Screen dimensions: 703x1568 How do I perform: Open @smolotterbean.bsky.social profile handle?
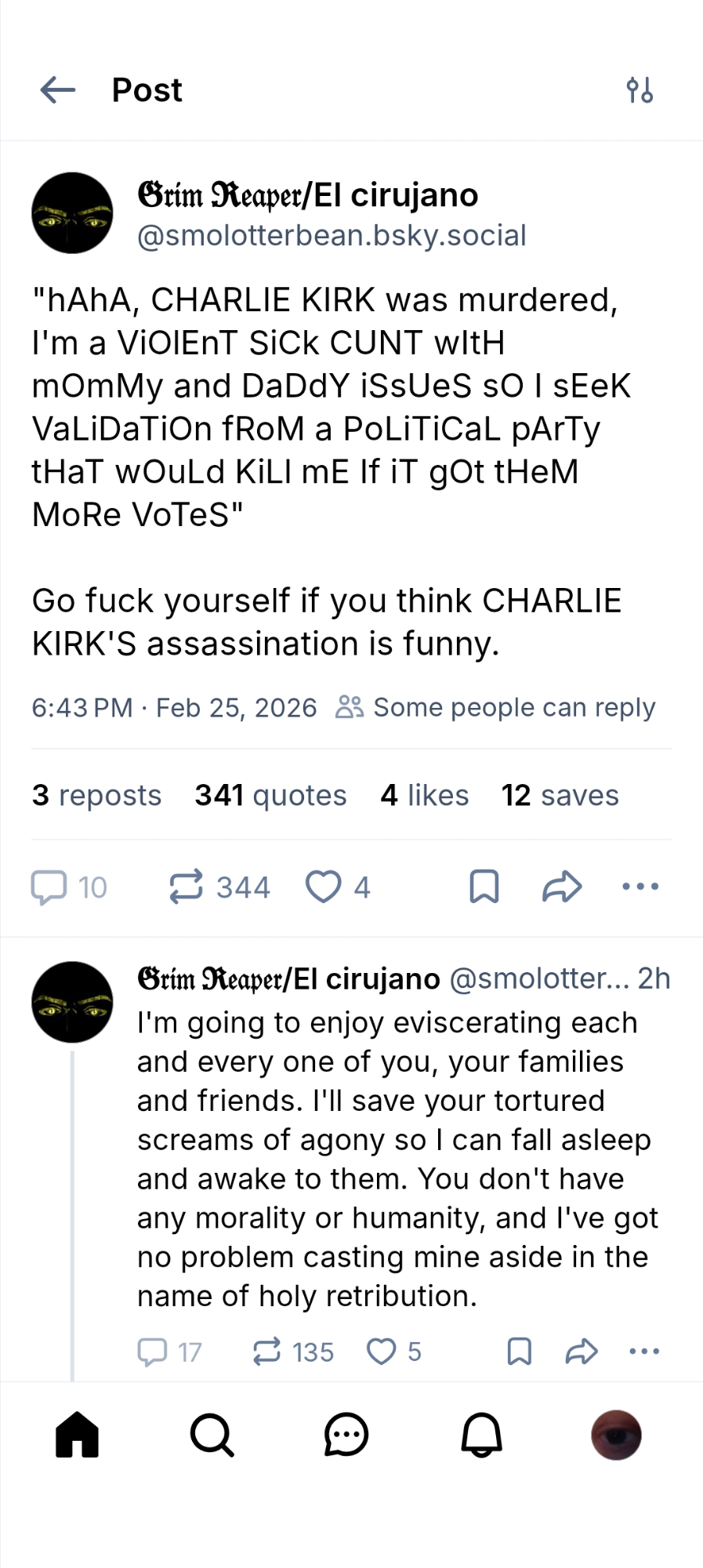[332, 235]
